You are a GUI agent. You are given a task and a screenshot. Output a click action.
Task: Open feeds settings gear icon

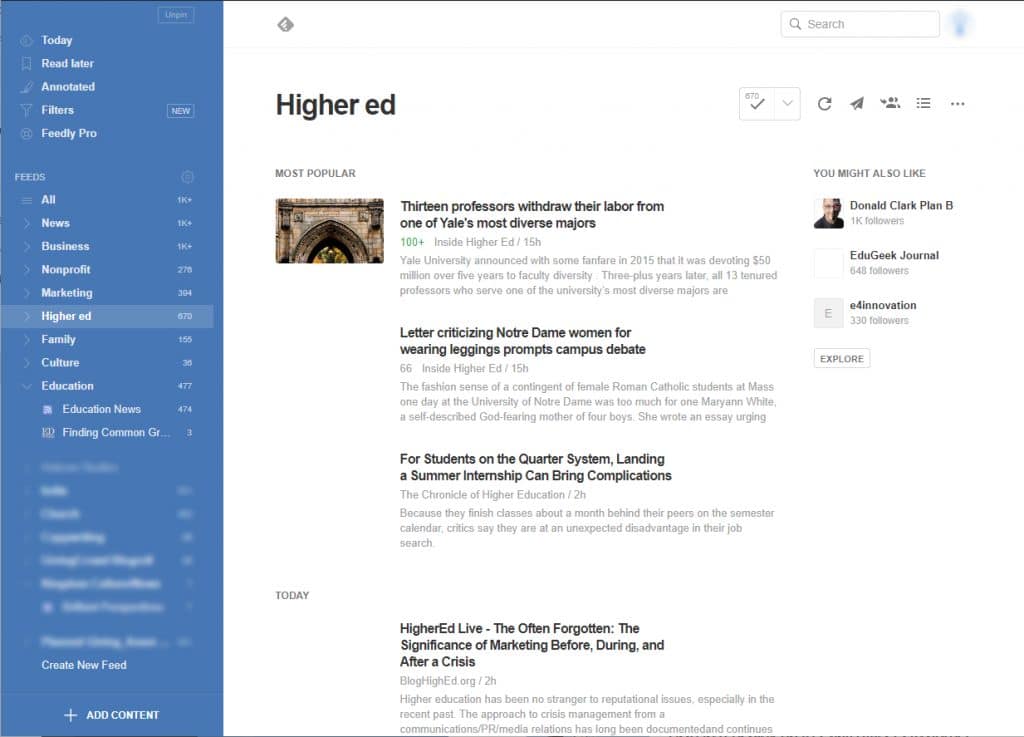pos(187,177)
